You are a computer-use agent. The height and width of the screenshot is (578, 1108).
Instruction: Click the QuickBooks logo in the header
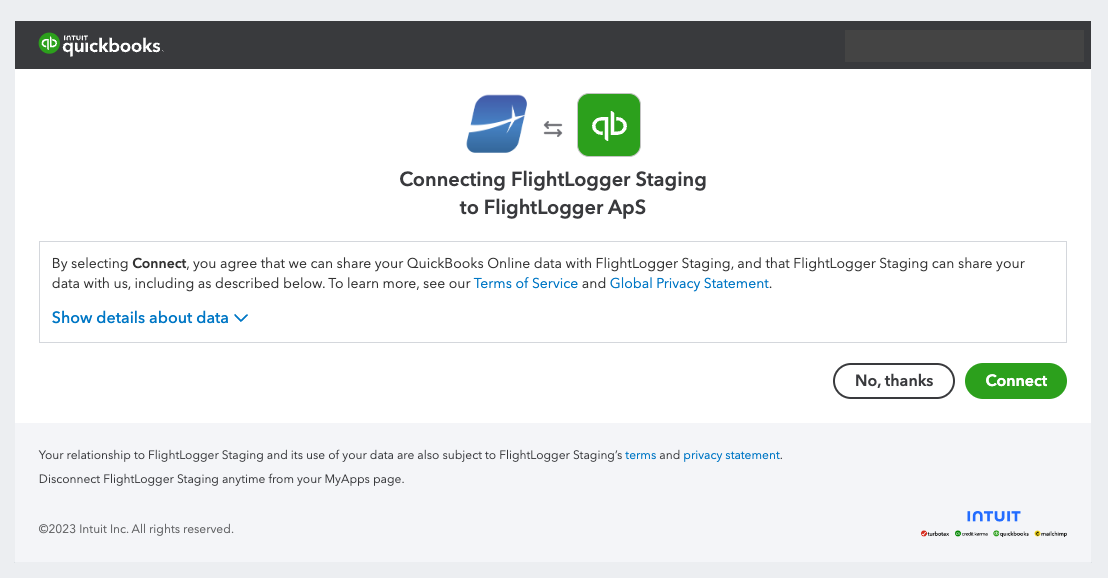click(100, 44)
